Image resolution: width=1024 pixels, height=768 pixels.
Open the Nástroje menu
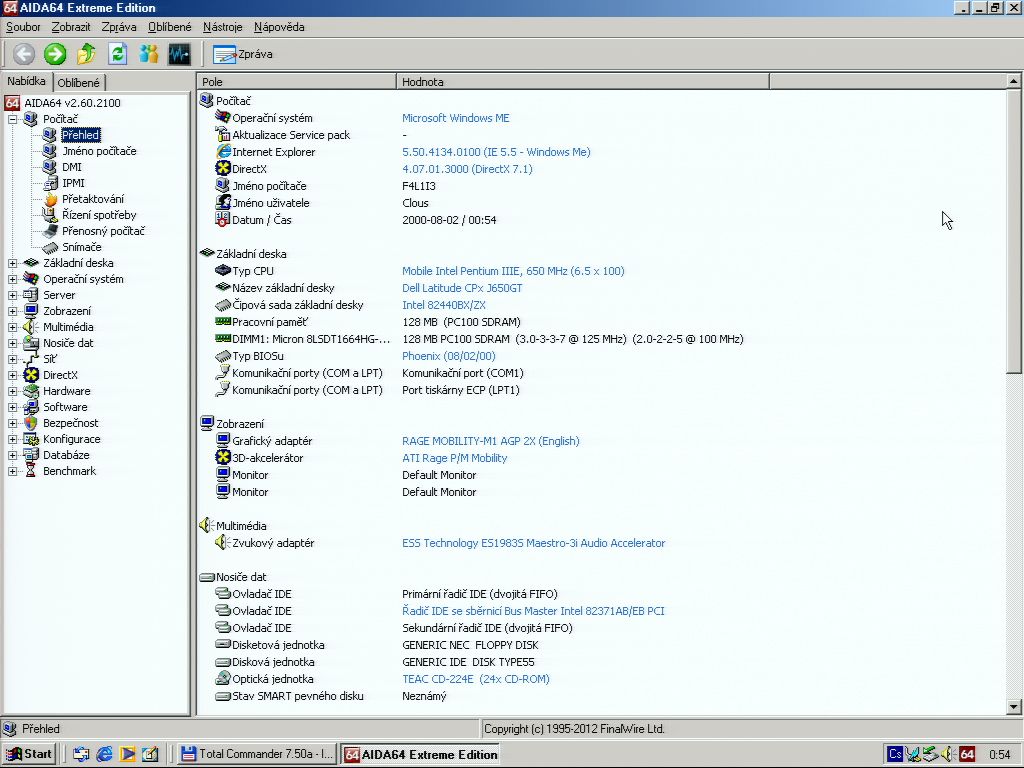tap(223, 27)
